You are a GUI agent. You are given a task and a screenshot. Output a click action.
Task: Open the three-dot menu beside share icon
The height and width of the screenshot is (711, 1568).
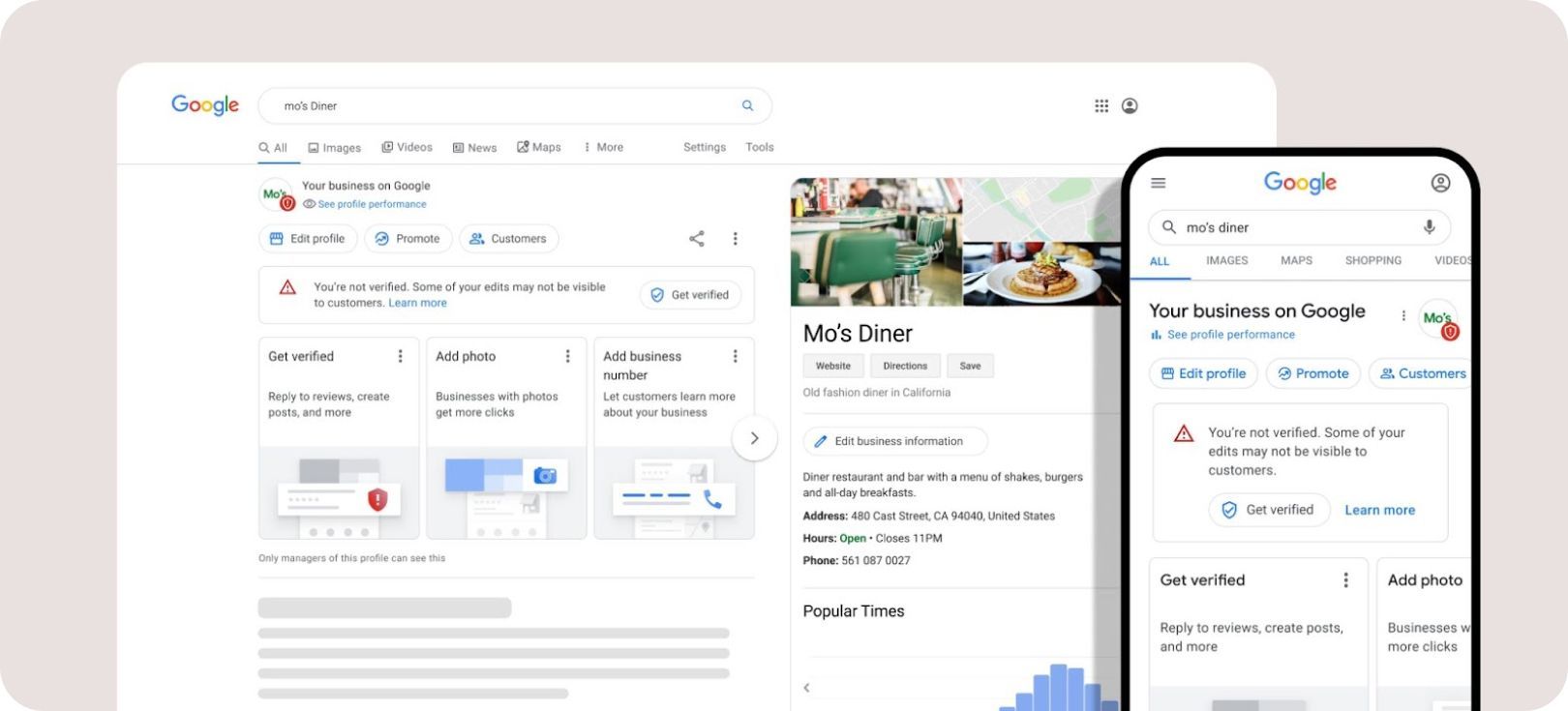(x=736, y=238)
